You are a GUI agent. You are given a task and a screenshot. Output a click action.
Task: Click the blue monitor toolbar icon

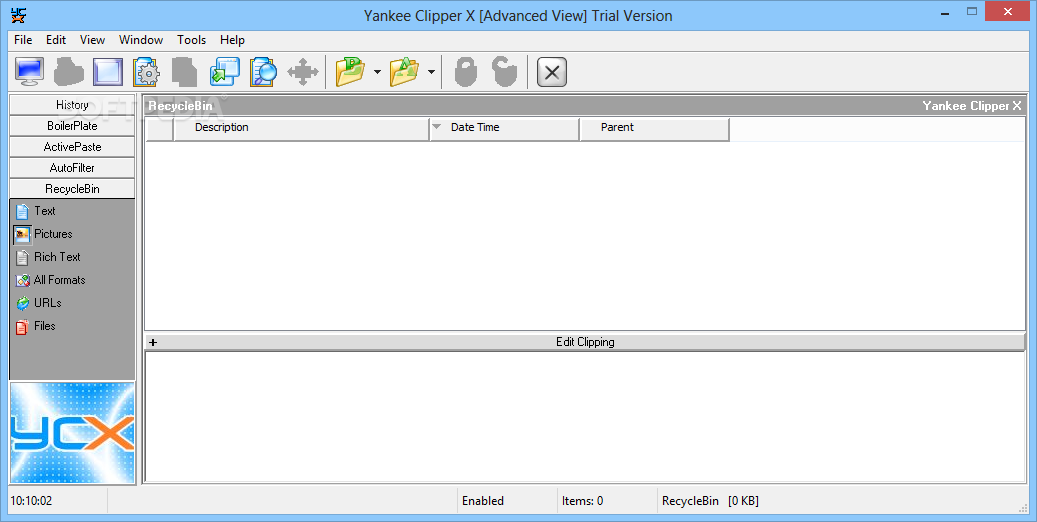click(30, 71)
